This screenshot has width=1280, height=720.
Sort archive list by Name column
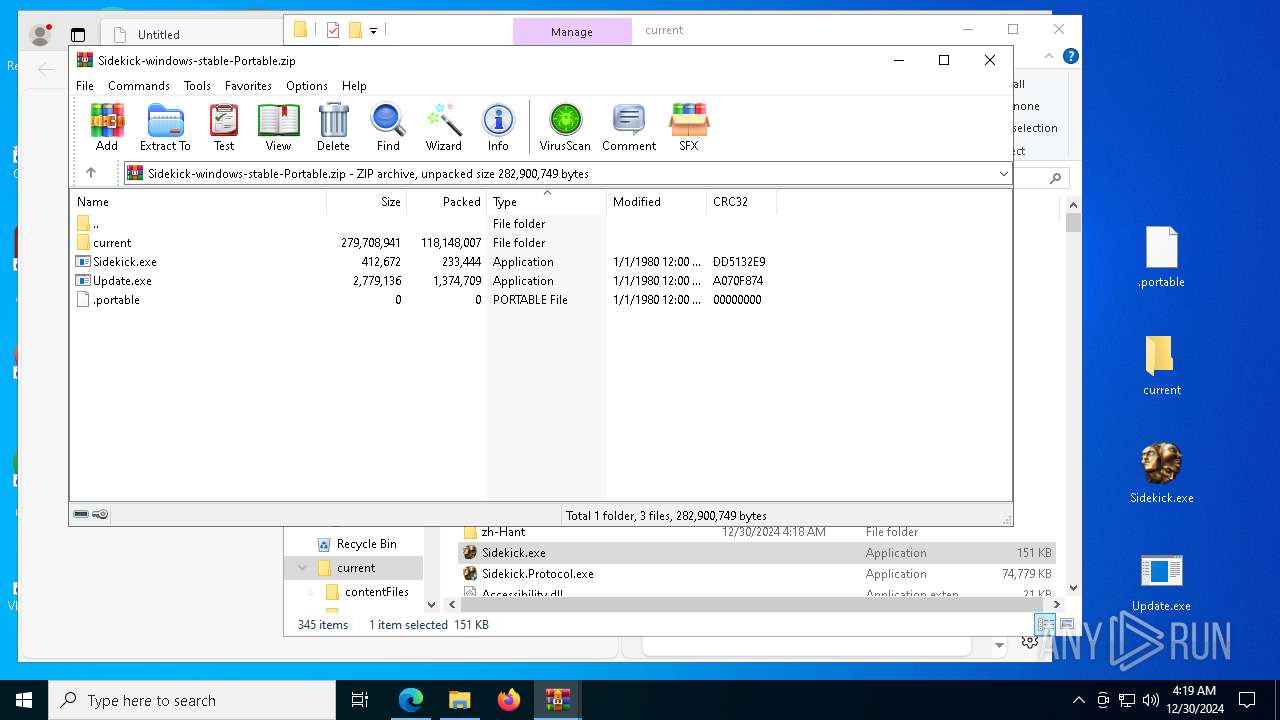coord(198,201)
